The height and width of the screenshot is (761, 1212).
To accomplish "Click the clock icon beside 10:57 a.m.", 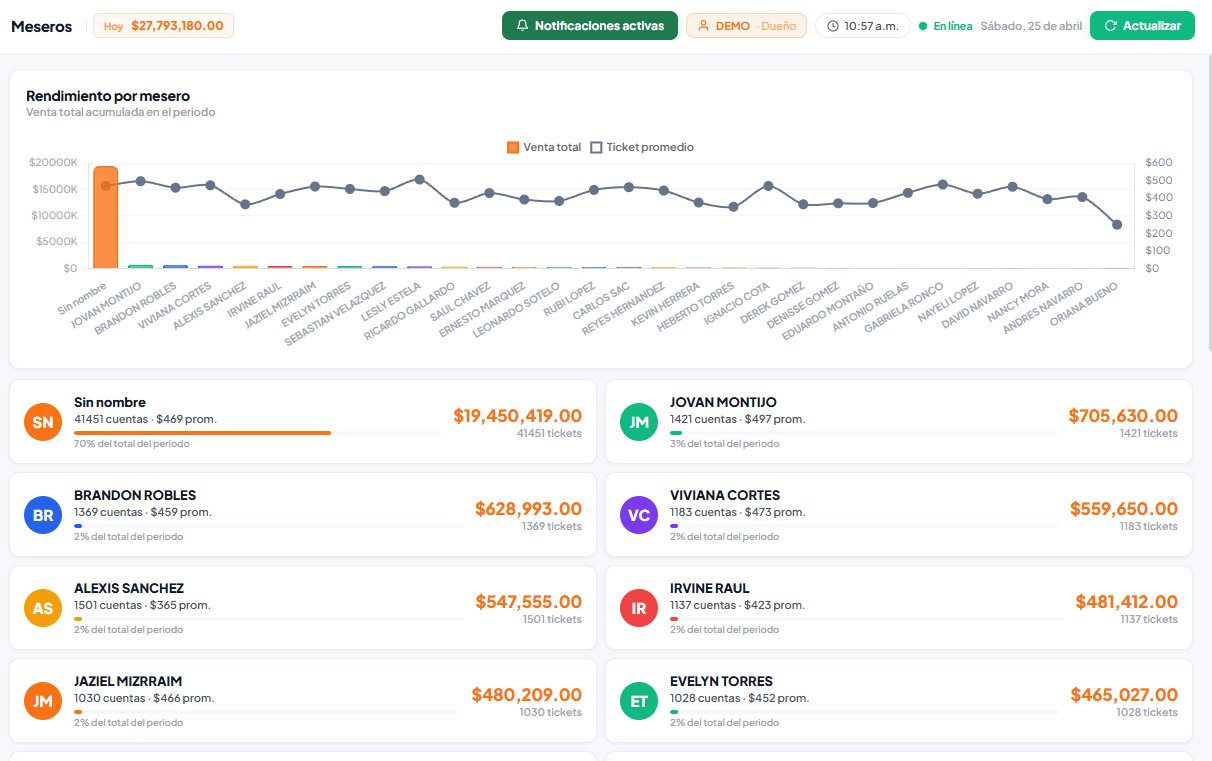I will [832, 26].
